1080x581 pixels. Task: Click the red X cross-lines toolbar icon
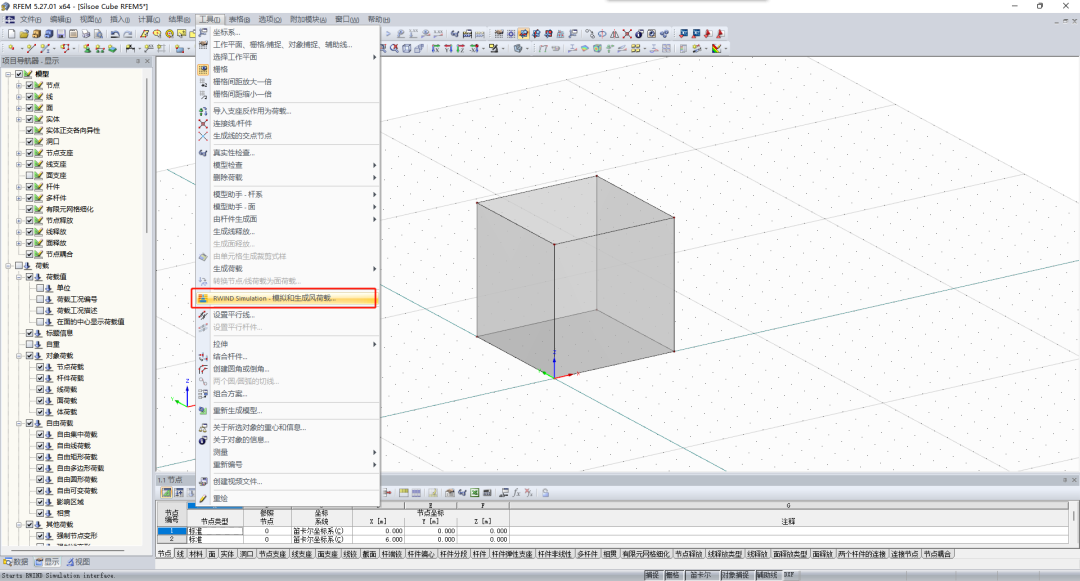(x=627, y=33)
